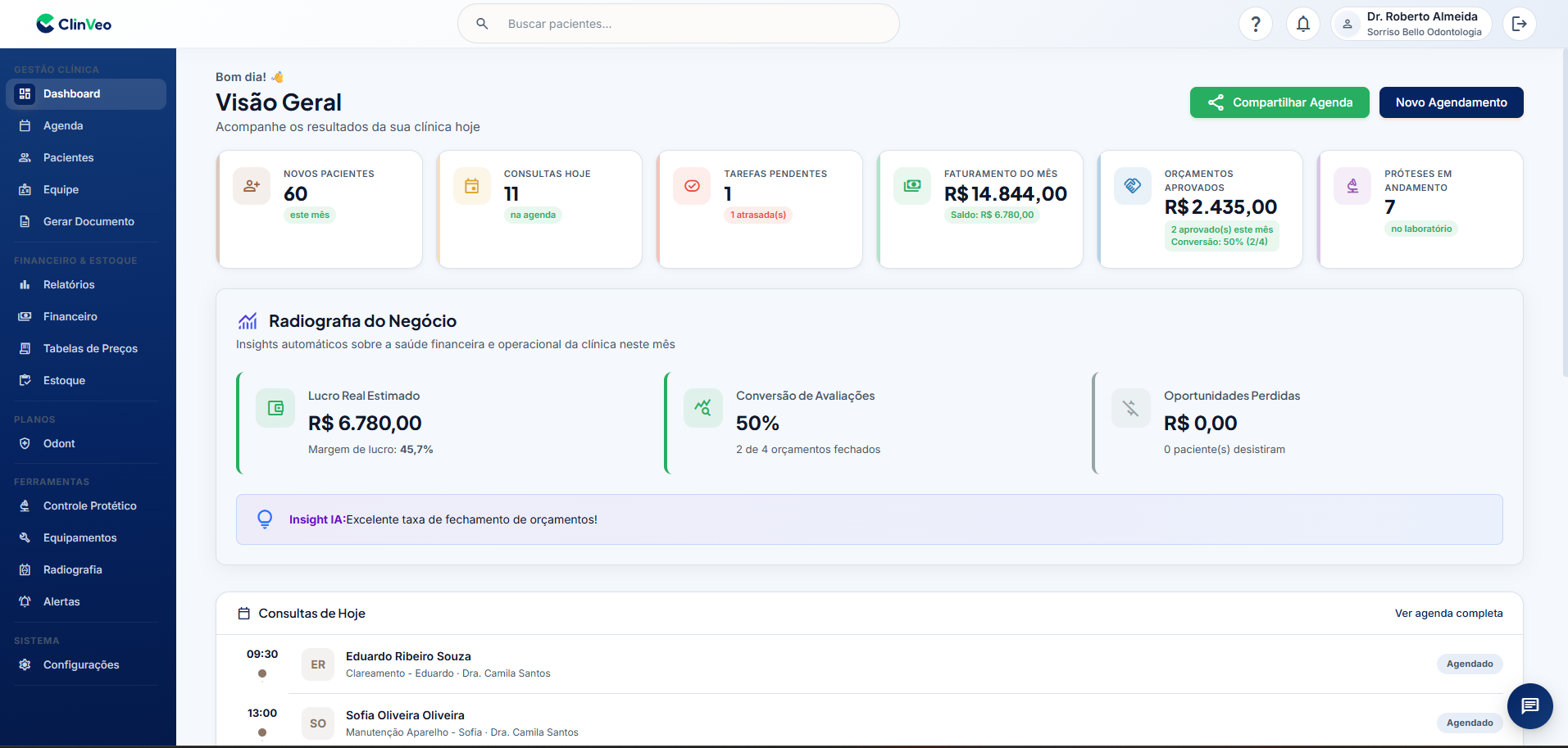Click the Insight IA lightbulb icon

click(265, 519)
